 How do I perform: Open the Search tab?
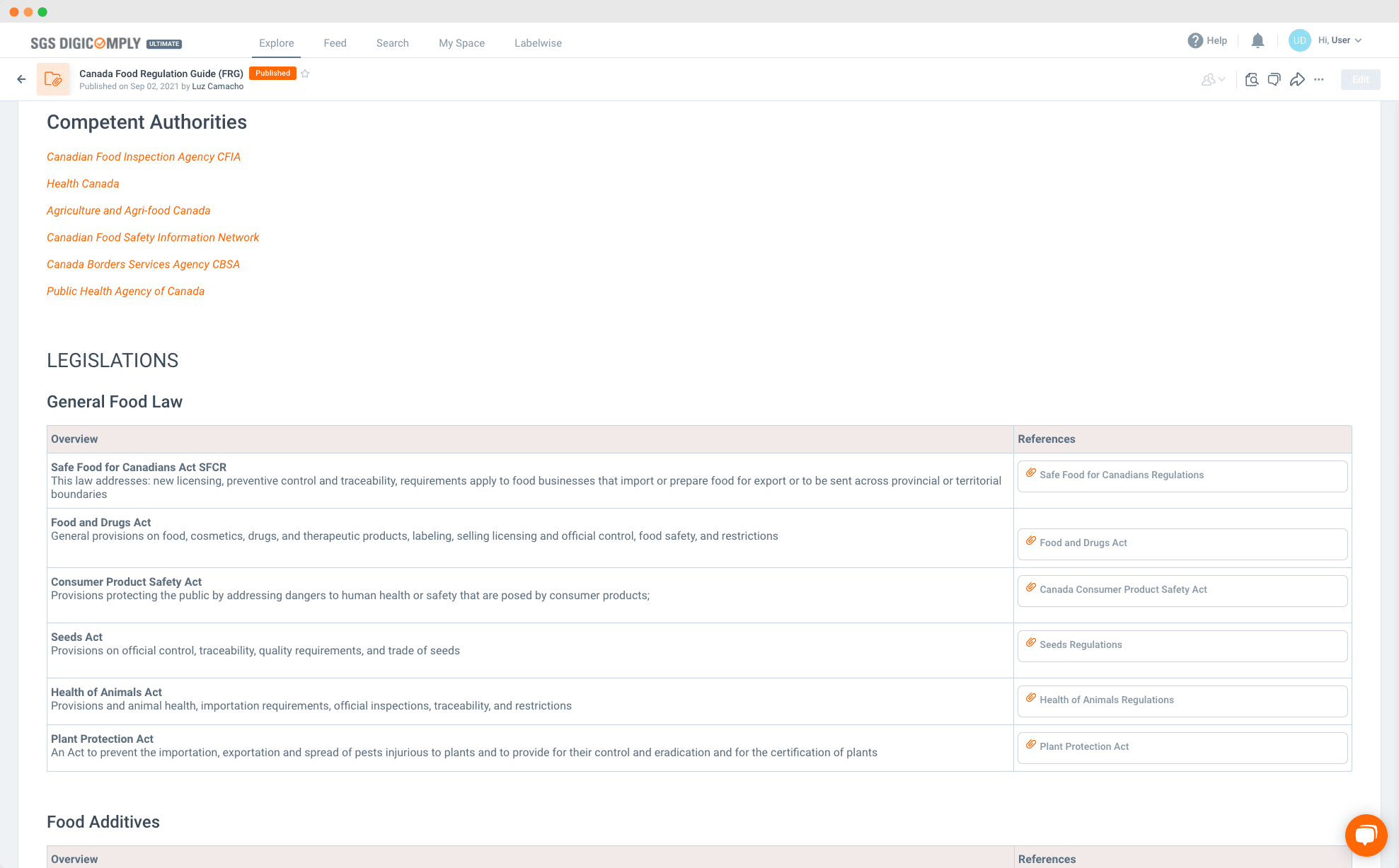[393, 43]
